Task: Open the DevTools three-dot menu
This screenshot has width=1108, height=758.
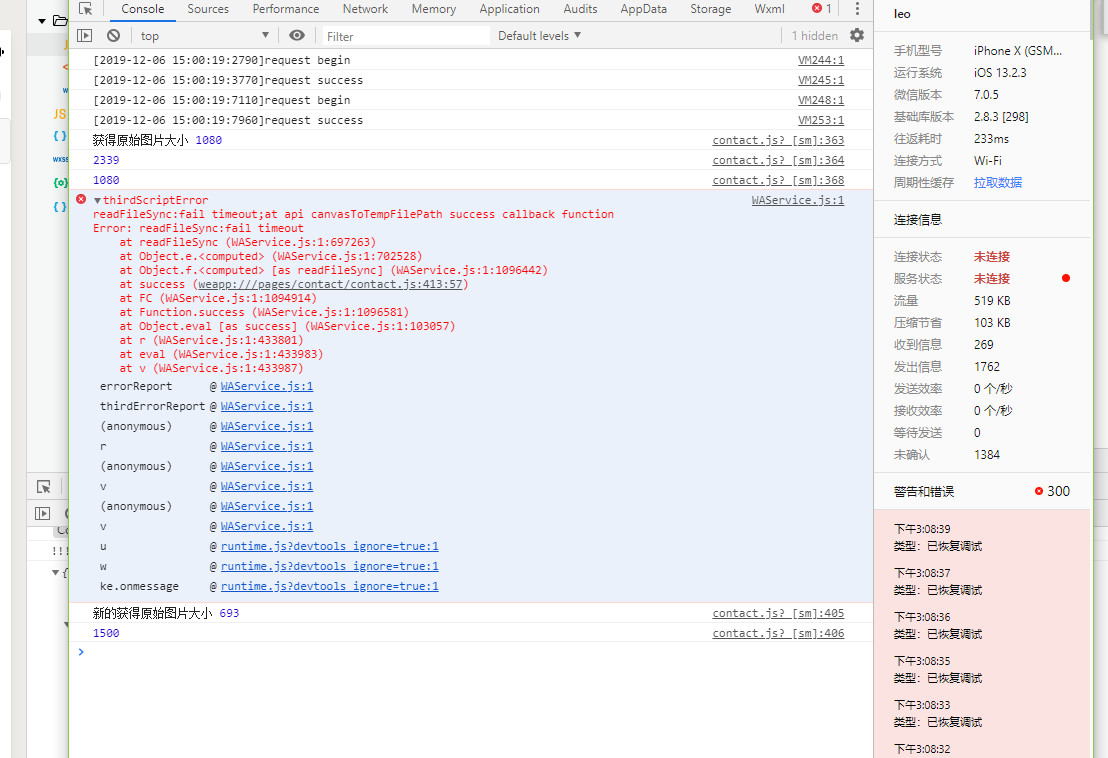Action: point(857,8)
